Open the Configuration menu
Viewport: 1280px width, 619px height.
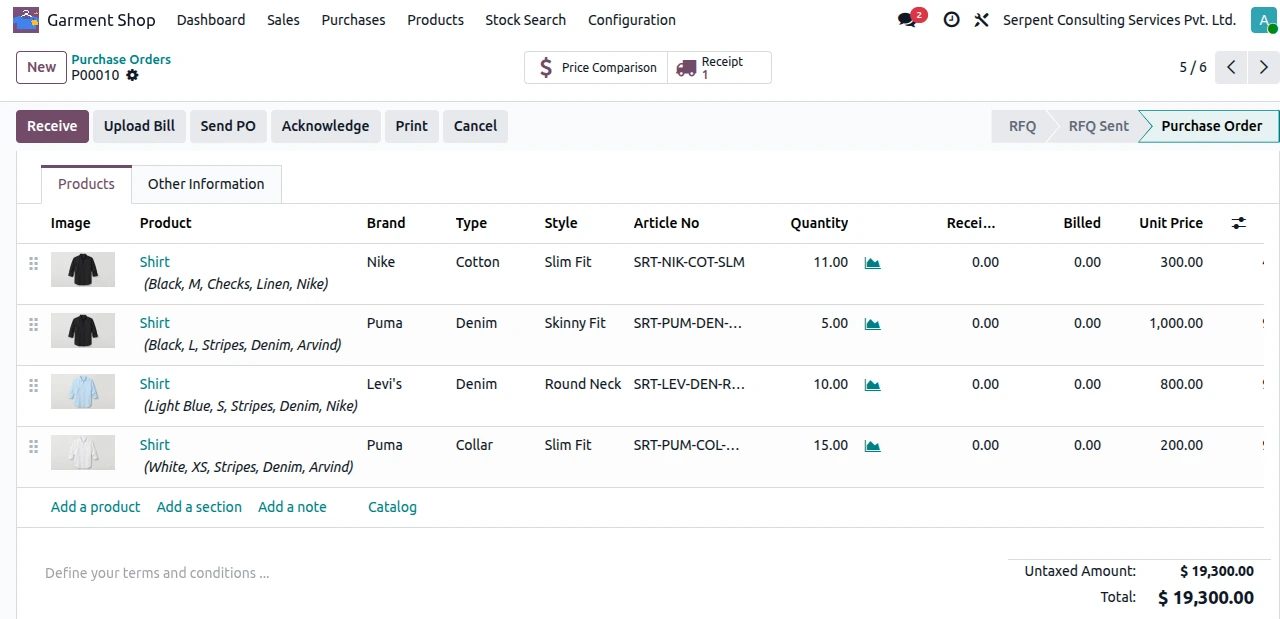pos(632,20)
